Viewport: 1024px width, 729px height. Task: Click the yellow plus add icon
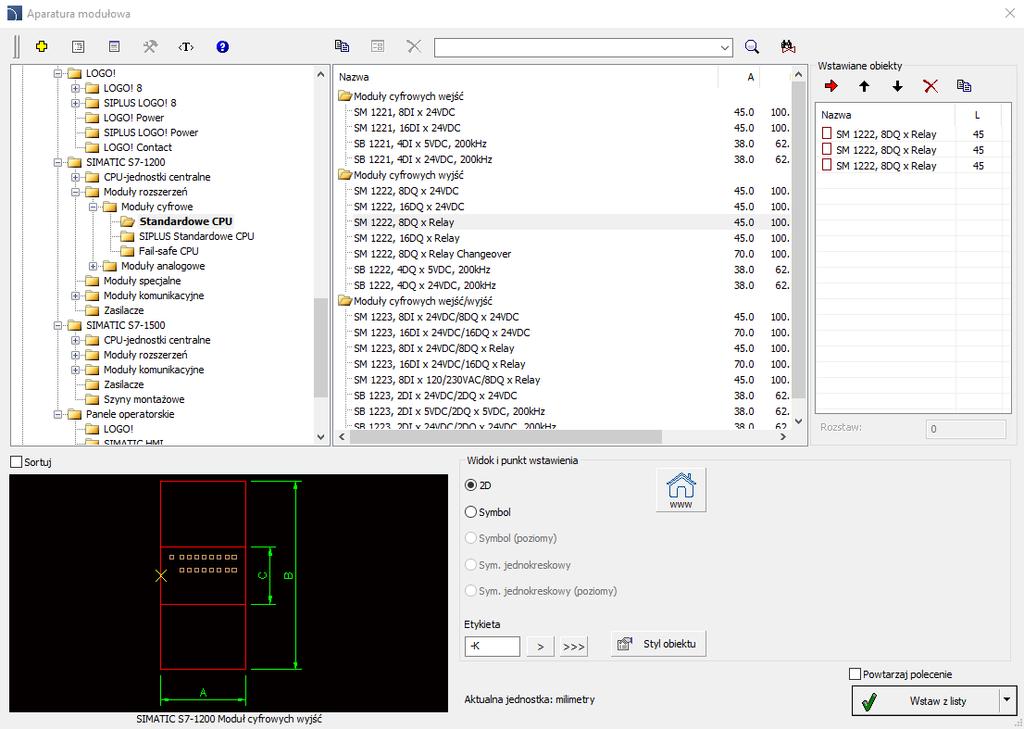42,46
